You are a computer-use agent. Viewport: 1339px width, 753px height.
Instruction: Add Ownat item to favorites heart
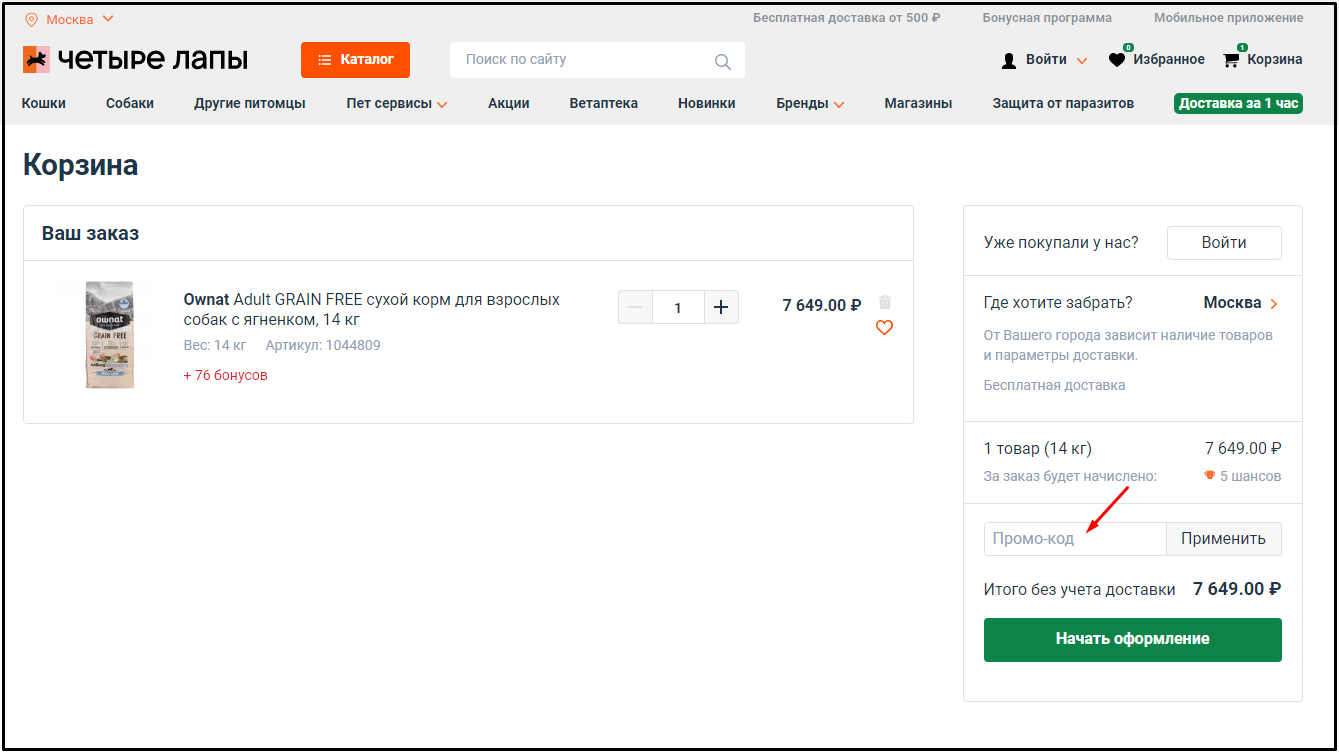click(884, 327)
